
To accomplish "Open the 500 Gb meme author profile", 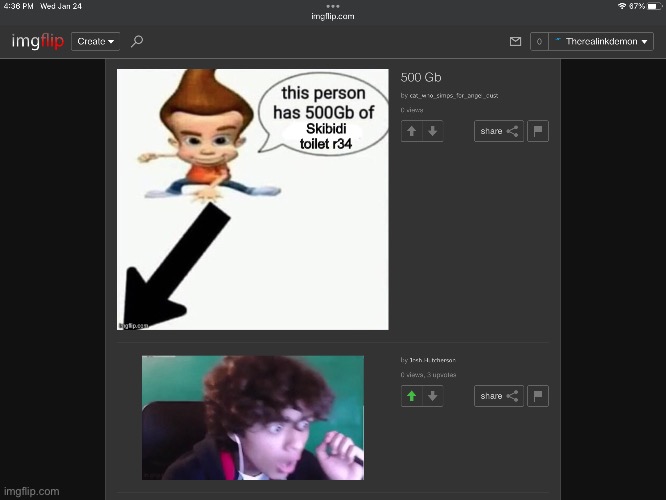I will (454, 96).
